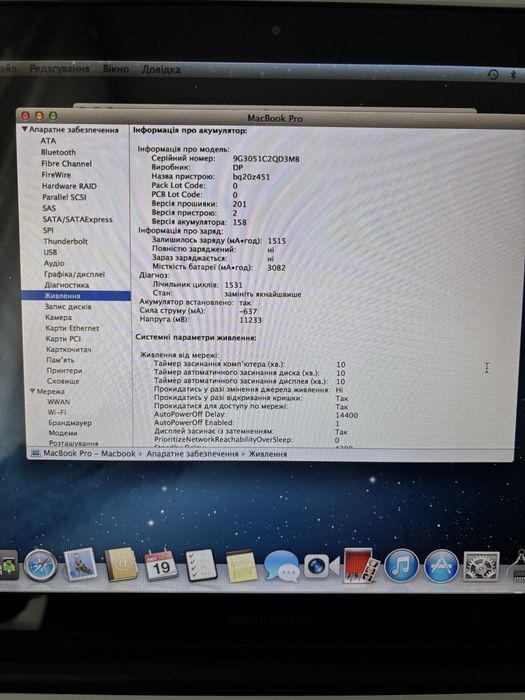Select SPI in the sidebar

coord(48,230)
